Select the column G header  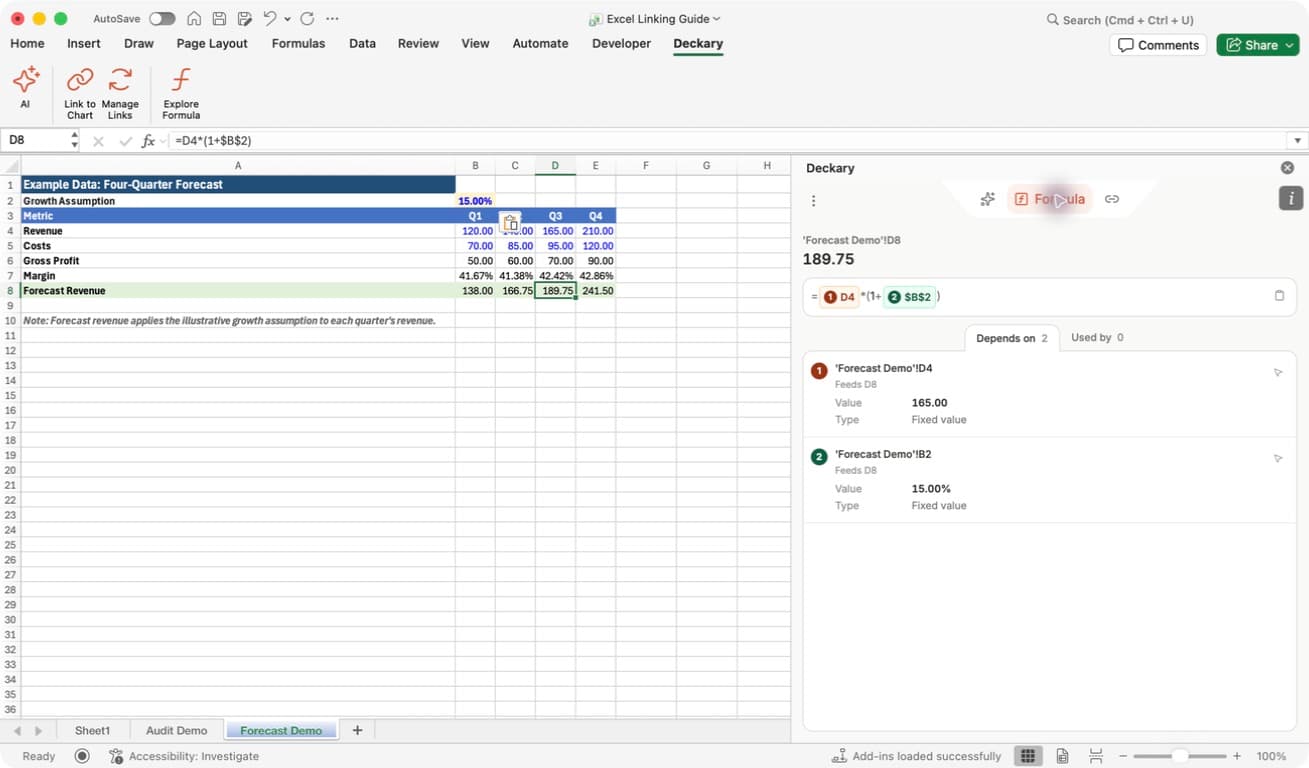706,166
